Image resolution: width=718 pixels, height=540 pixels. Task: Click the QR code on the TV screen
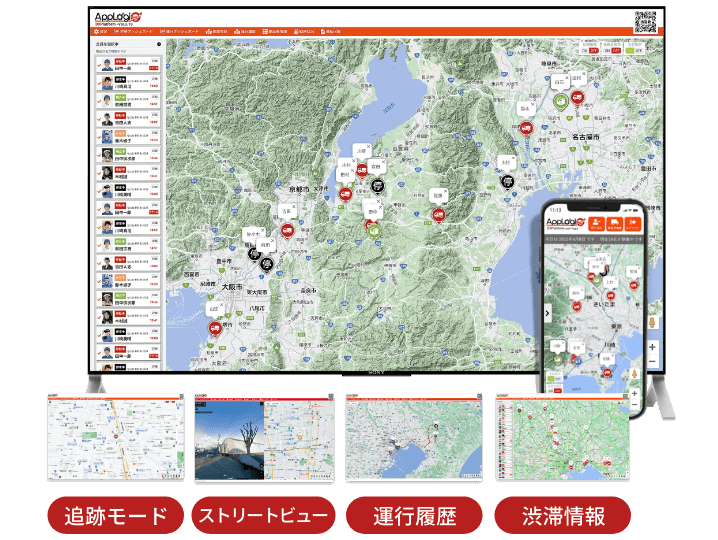point(646,22)
